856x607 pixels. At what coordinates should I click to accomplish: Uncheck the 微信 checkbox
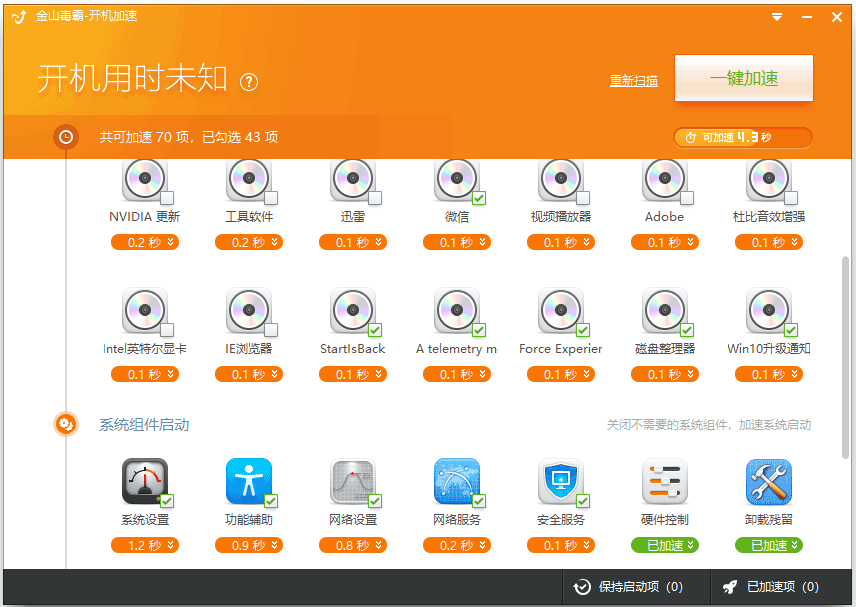point(479,198)
